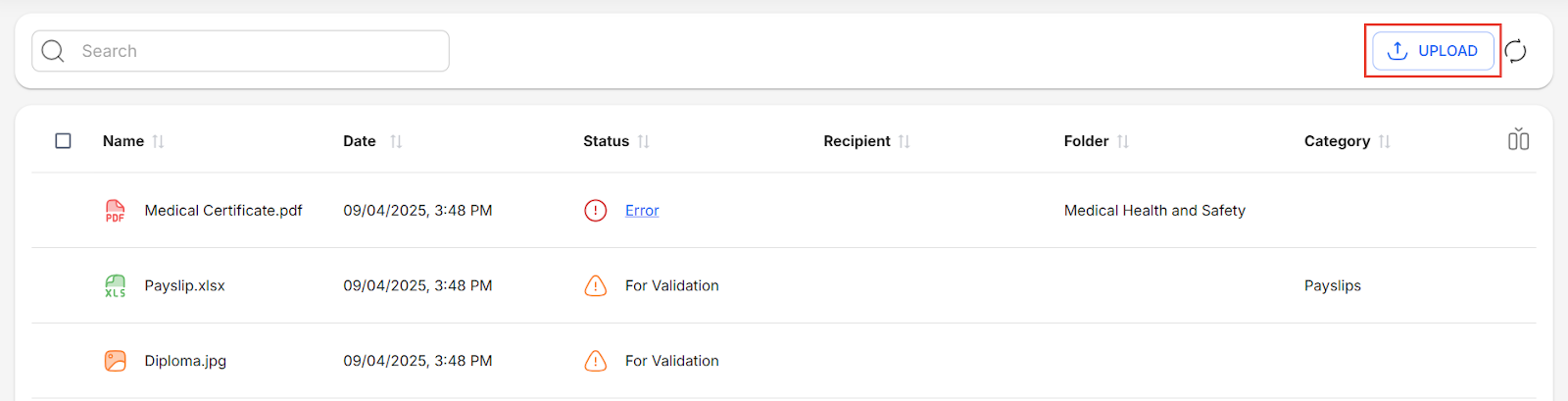The height and width of the screenshot is (401, 1568).
Task: Sort by the Date column
Action: [x=396, y=141]
